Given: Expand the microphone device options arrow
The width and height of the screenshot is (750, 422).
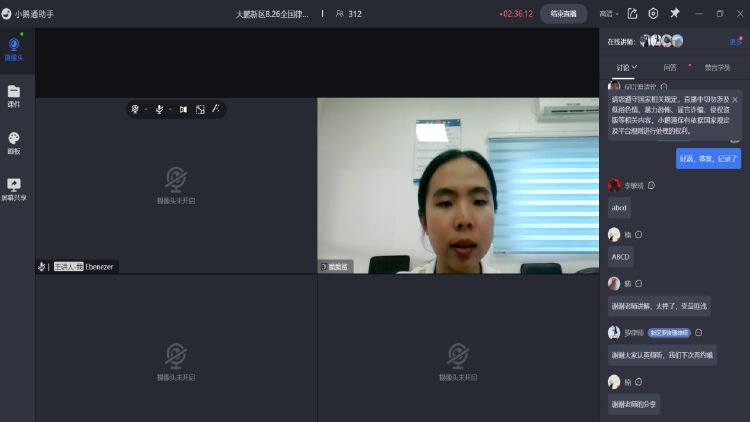Looking at the screenshot, I should [170, 109].
